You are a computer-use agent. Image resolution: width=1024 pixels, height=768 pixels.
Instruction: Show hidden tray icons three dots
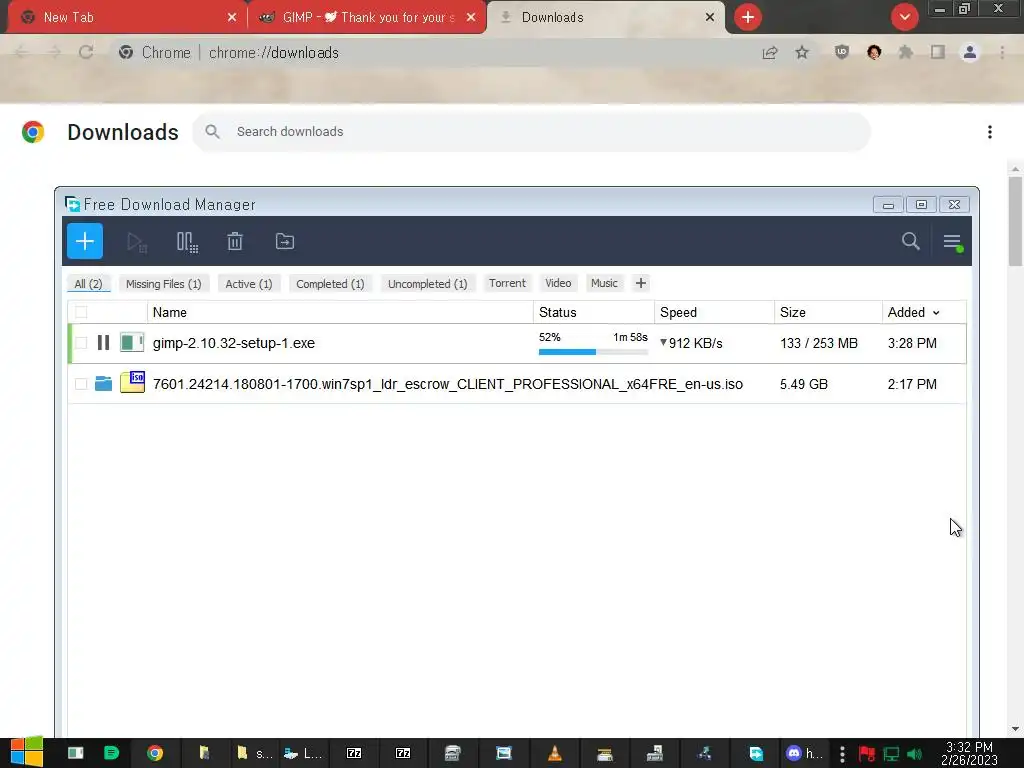[x=842, y=754]
